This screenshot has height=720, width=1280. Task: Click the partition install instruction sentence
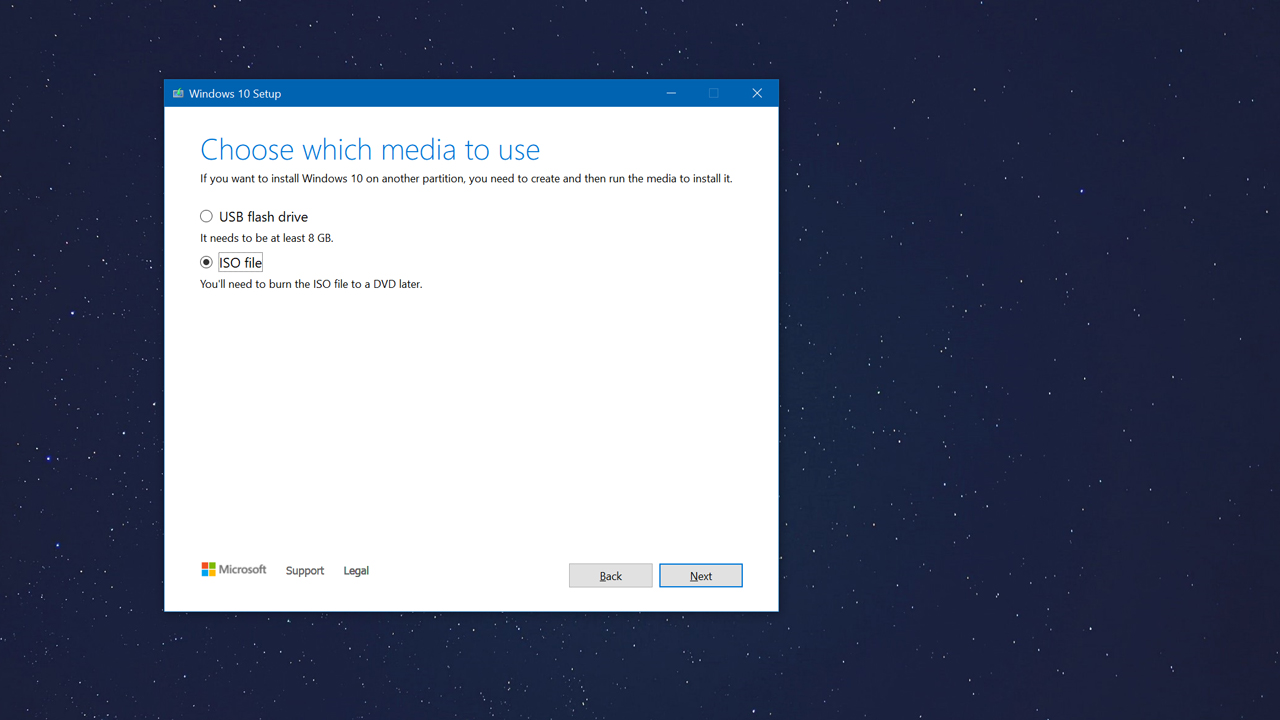(466, 179)
